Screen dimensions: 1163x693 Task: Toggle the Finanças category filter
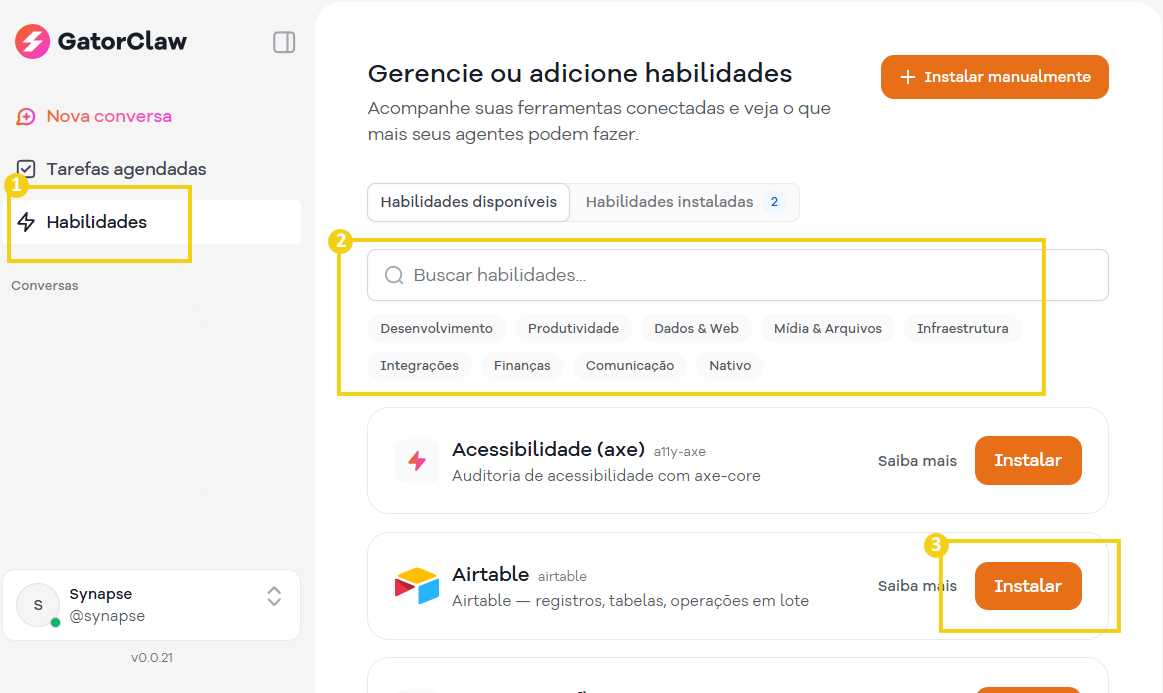click(x=521, y=365)
